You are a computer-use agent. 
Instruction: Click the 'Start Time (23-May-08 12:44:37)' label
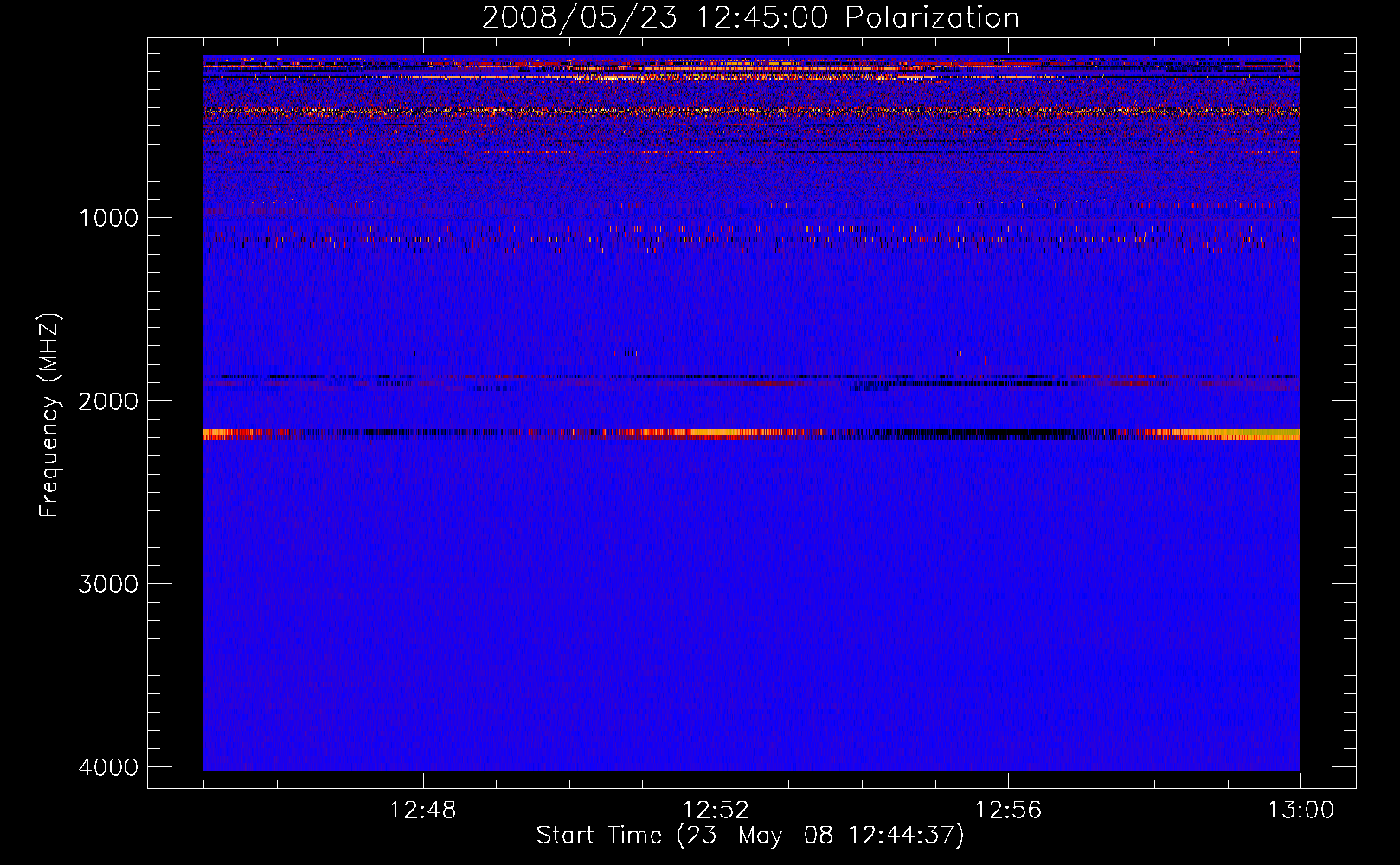pyautogui.click(x=750, y=836)
